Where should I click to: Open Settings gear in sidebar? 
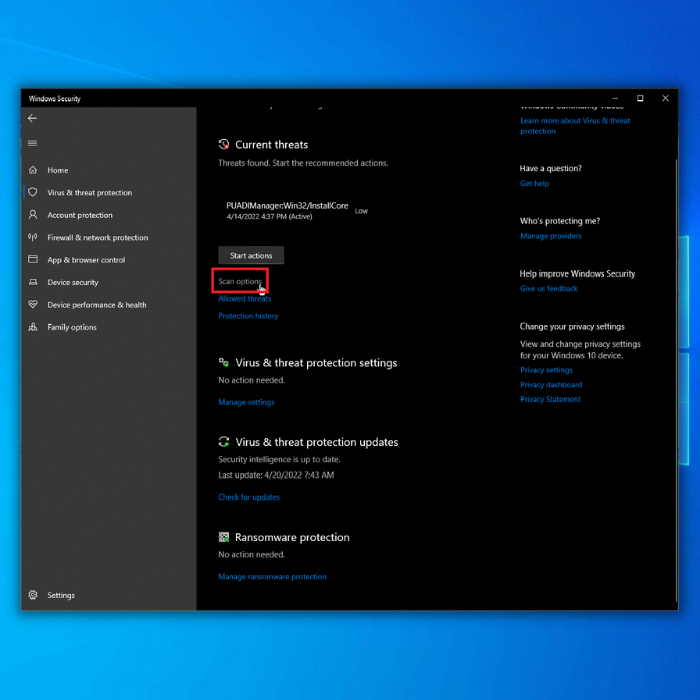33,595
